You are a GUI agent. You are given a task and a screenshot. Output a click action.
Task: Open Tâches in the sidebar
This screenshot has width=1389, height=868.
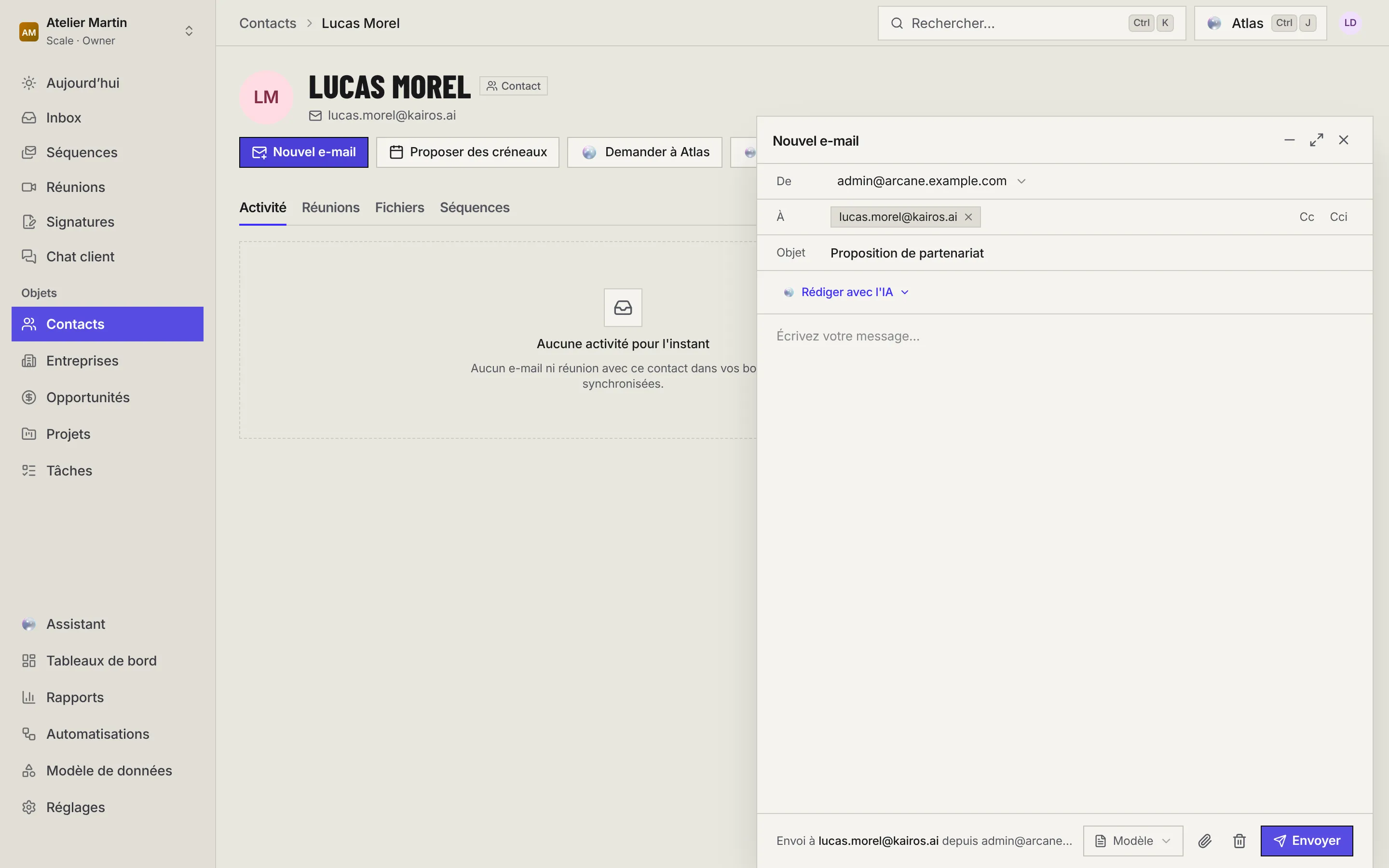(x=108, y=471)
